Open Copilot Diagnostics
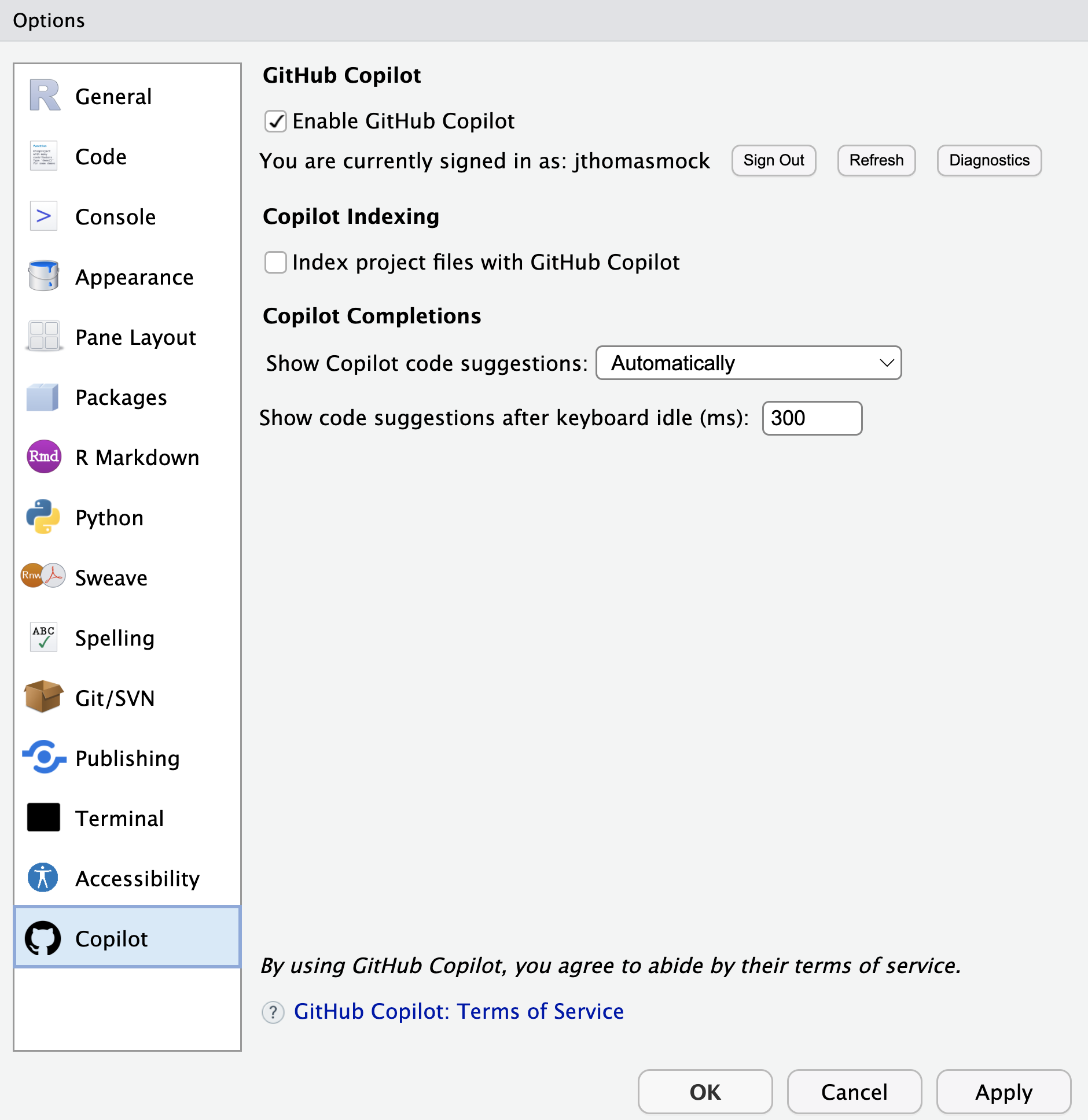The image size is (1088, 1120). point(989,160)
